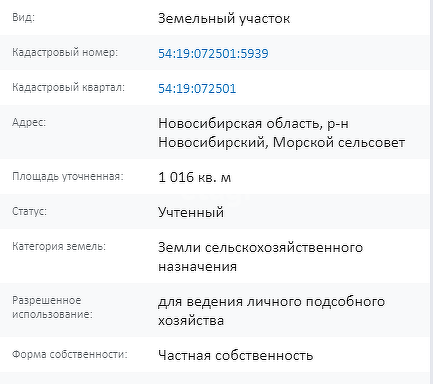Click the vertical scrollbar at right edge

431,192
